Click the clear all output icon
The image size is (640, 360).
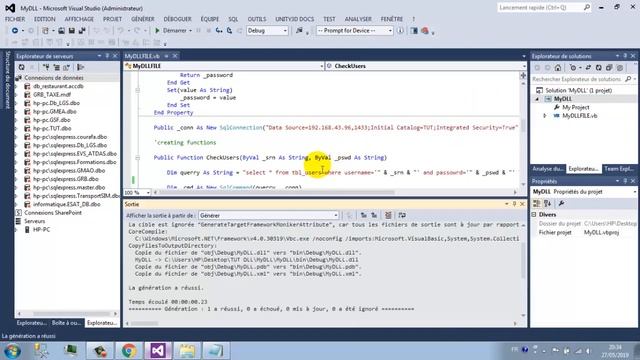388,216
